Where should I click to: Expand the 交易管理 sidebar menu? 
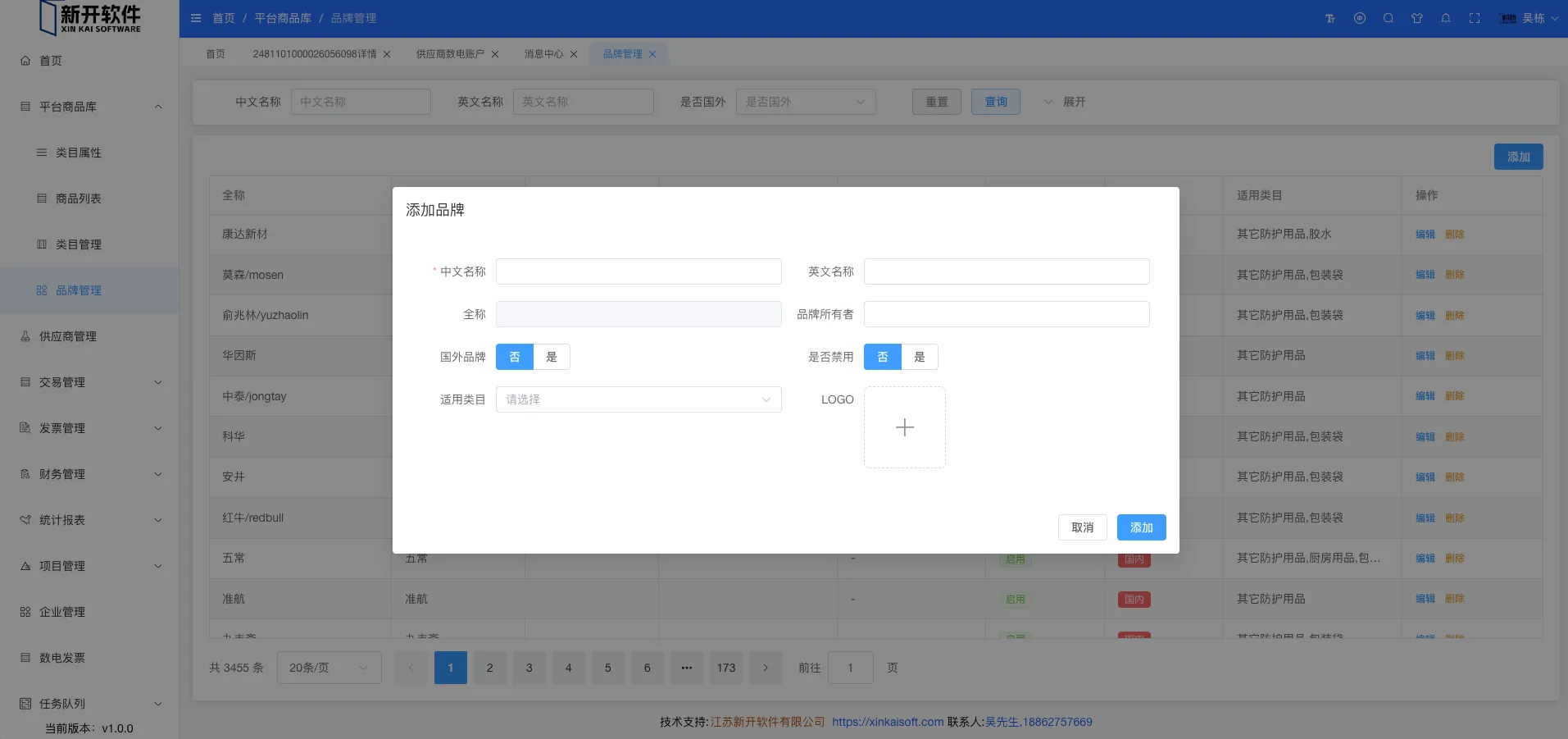pyautogui.click(x=90, y=382)
